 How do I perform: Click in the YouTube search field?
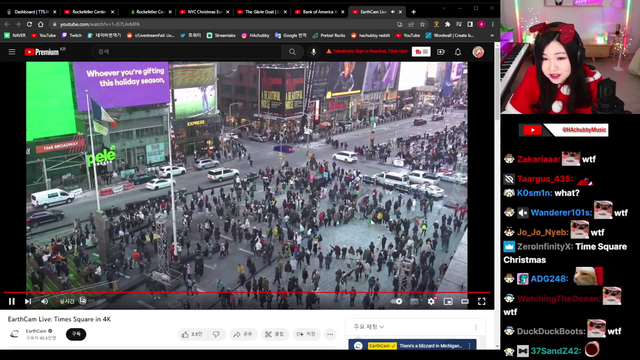point(187,52)
